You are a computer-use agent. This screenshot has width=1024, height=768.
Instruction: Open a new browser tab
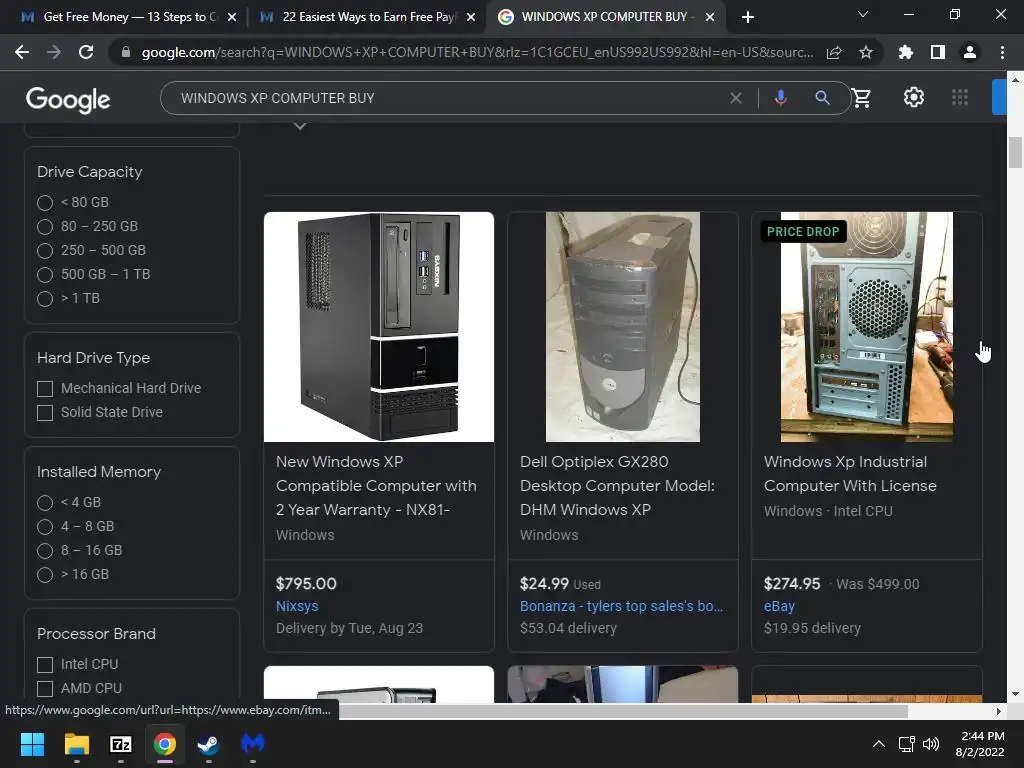click(x=748, y=17)
